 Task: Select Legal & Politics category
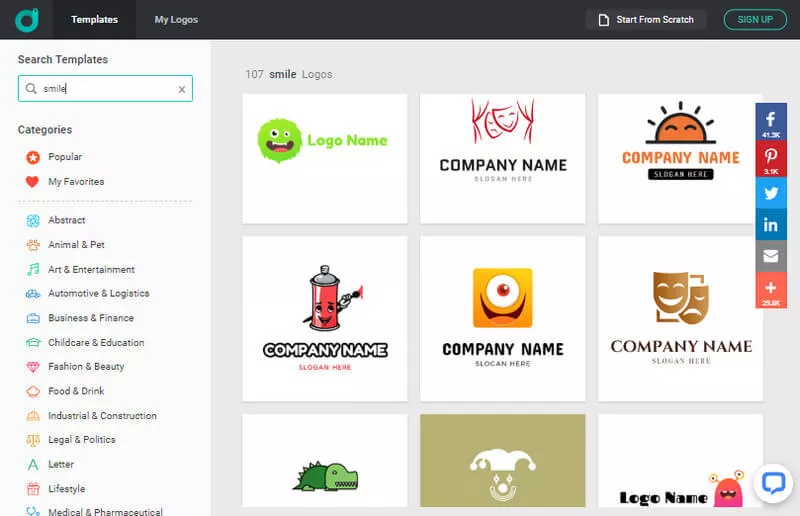[x=82, y=439]
